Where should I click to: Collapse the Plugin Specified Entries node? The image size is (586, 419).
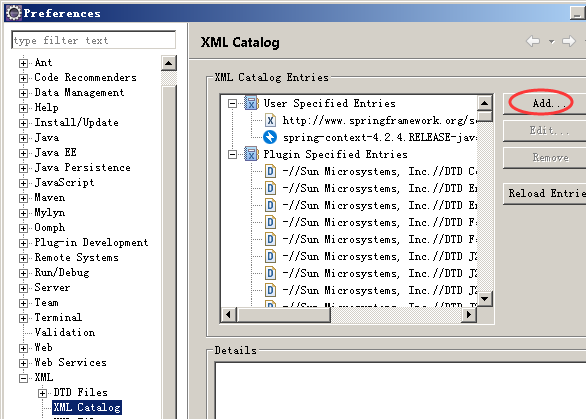(x=232, y=154)
